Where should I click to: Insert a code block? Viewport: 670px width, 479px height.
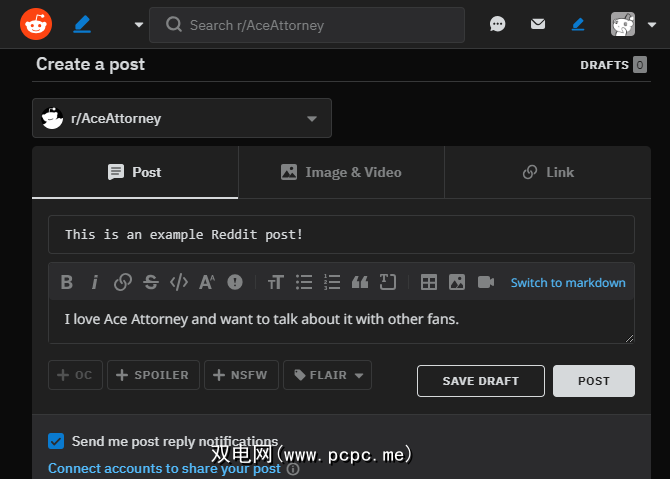click(388, 282)
